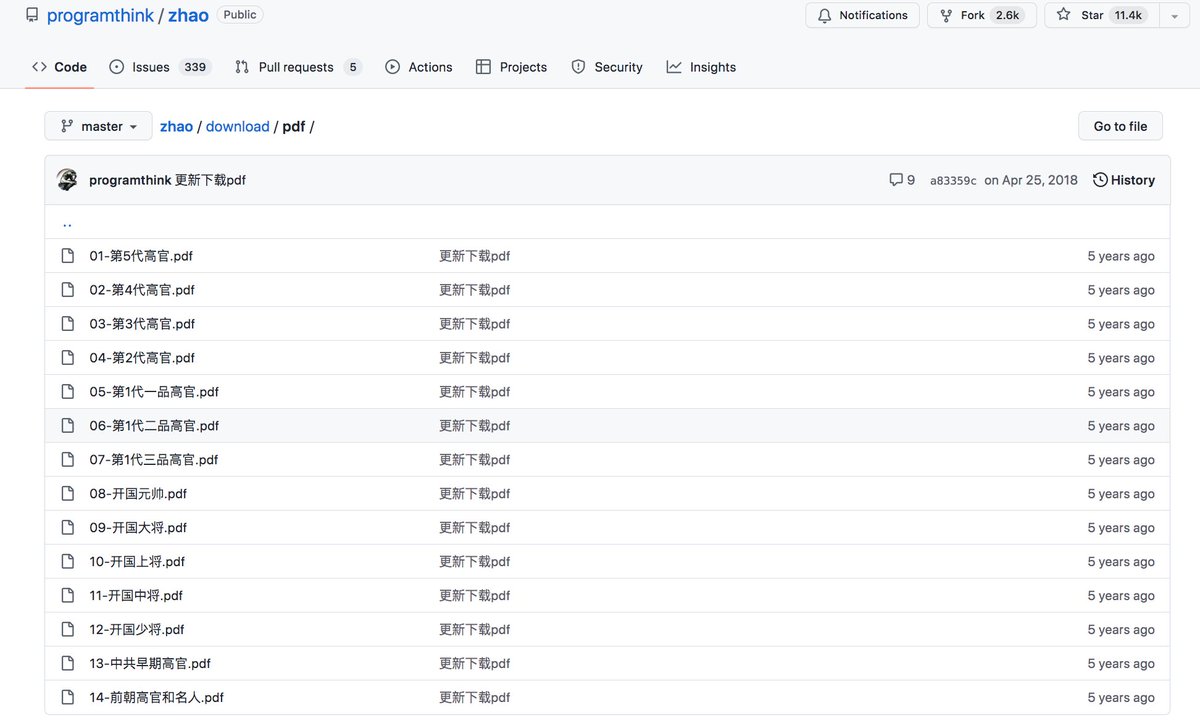The height and width of the screenshot is (723, 1200).
Task: Click the 'on Apr 25, 2018' commit date
Action: tap(1031, 180)
